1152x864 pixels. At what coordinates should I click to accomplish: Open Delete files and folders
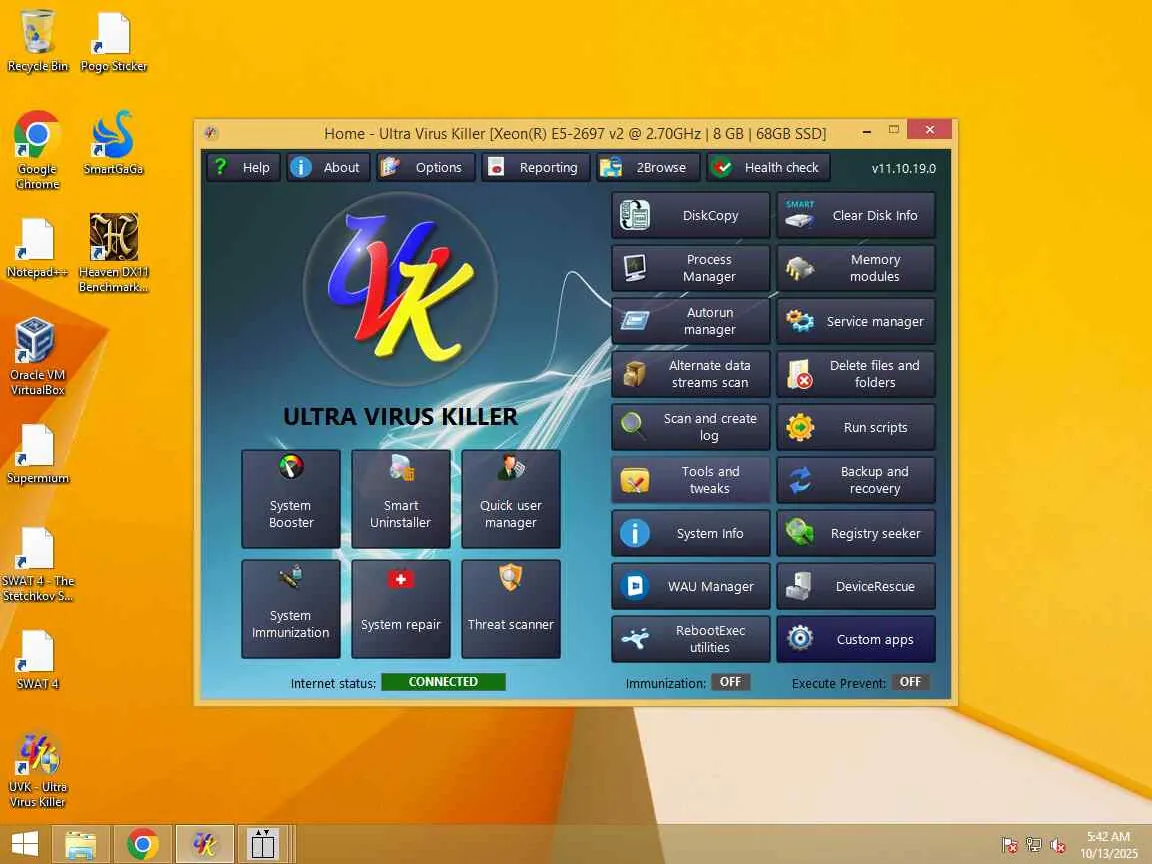[x=856, y=374]
